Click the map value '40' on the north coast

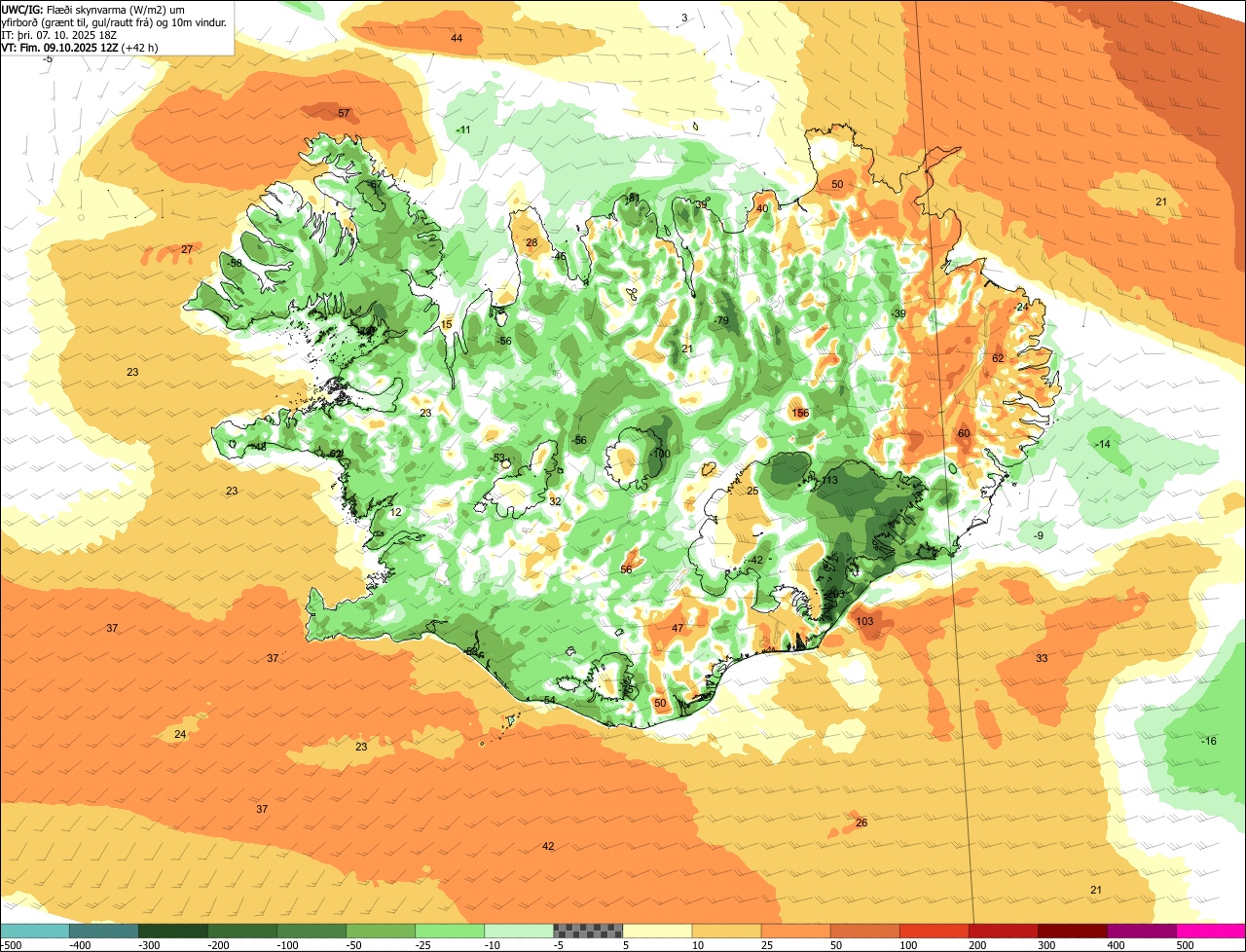point(762,208)
